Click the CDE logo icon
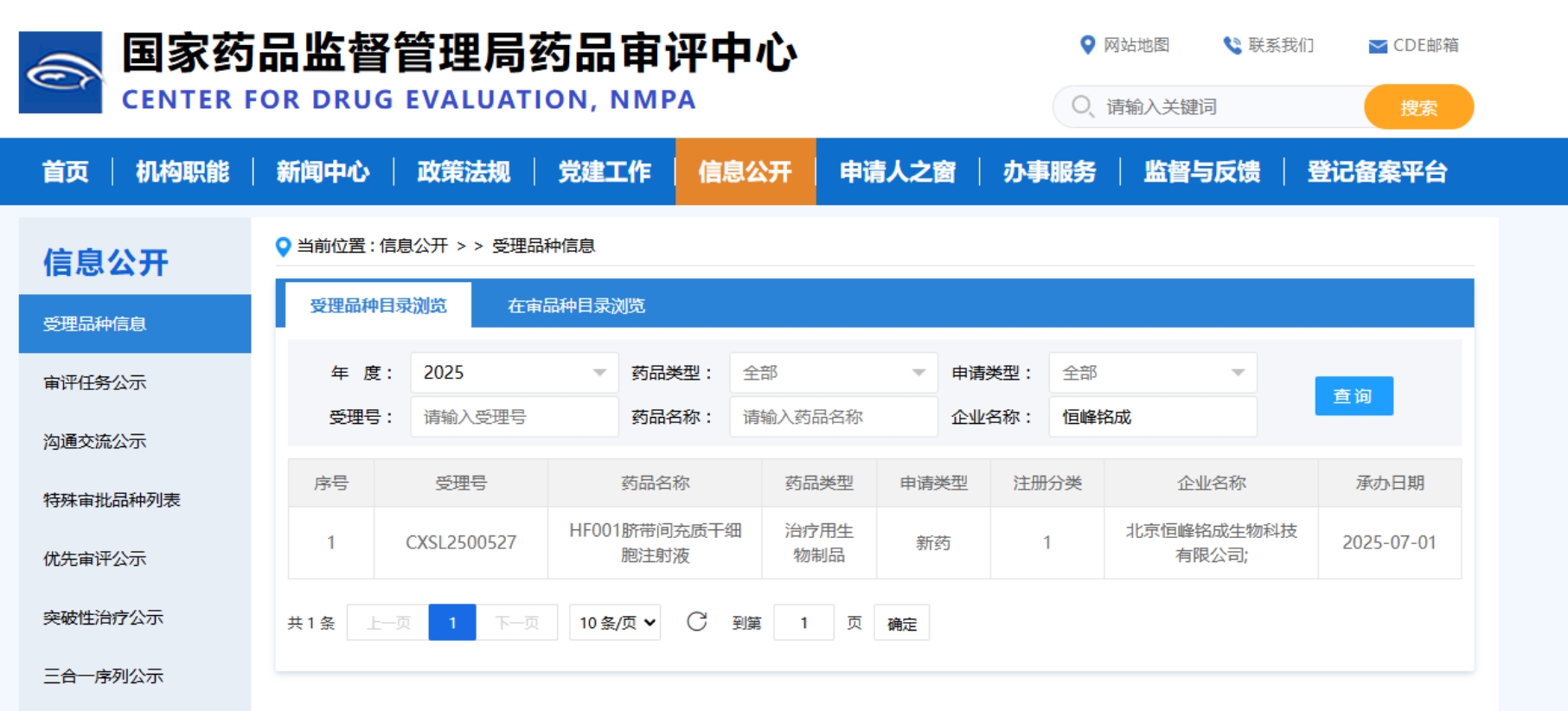 (x=61, y=73)
